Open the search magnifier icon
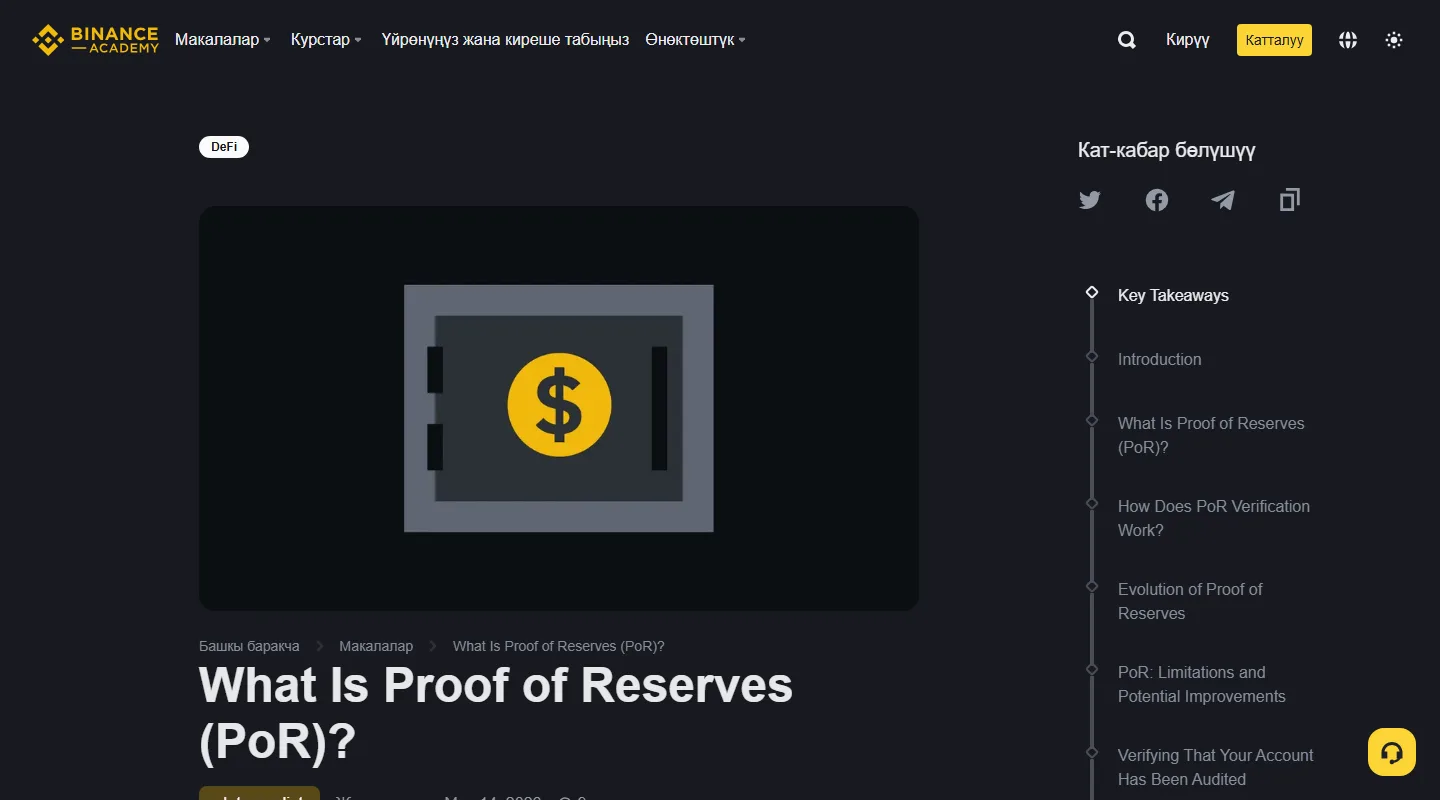This screenshot has height=800, width=1440. point(1126,40)
